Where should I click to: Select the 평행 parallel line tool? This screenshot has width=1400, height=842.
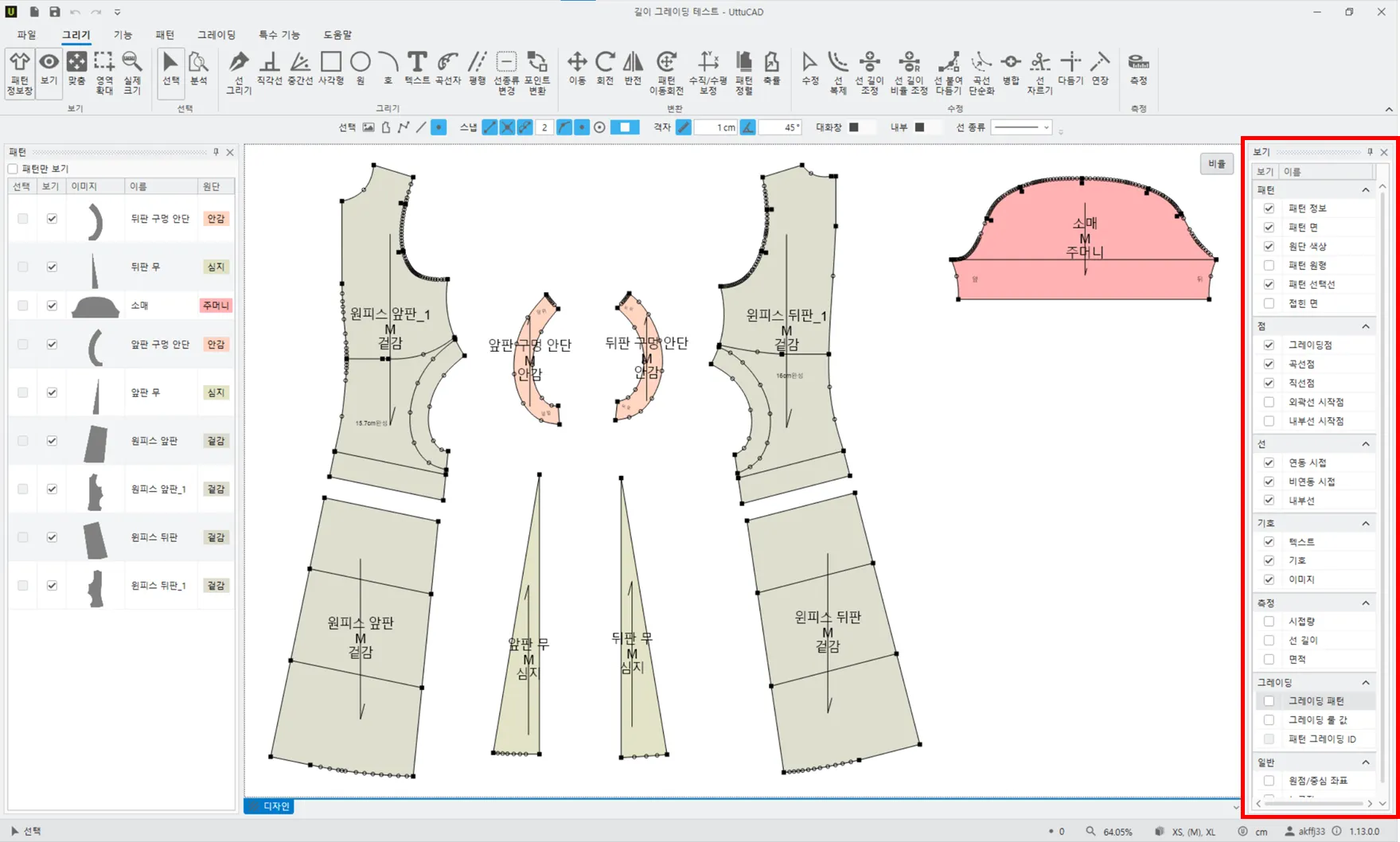tap(477, 69)
